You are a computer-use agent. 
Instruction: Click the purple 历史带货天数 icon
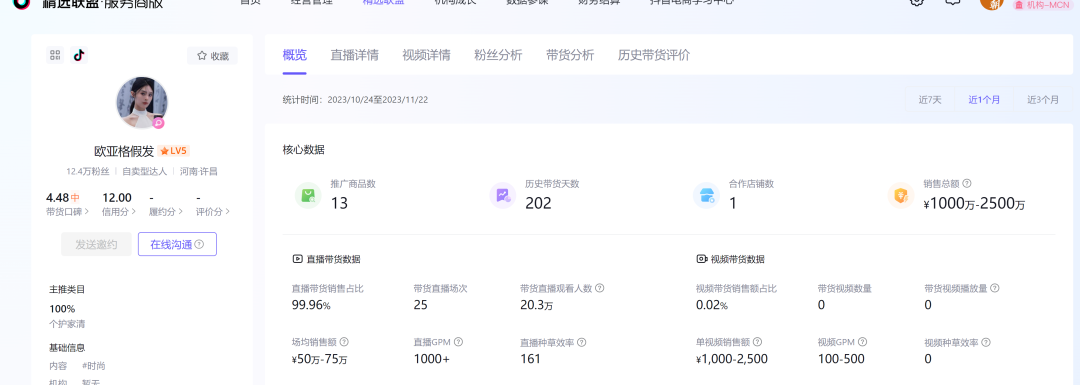point(503,196)
